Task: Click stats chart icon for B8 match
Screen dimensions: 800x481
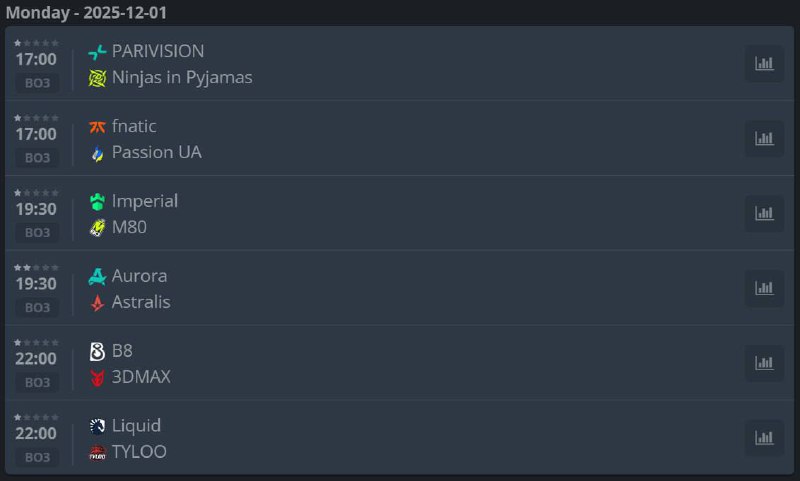Action: tap(764, 364)
